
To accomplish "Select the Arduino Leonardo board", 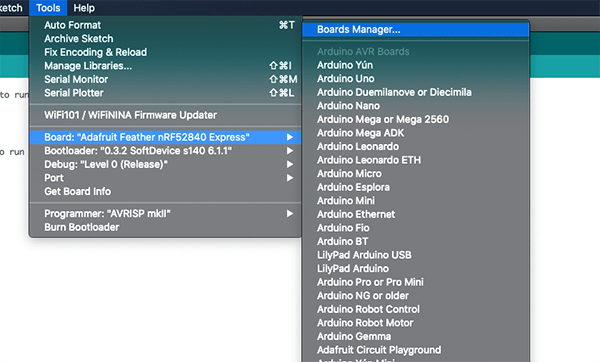I will click(x=416, y=147).
